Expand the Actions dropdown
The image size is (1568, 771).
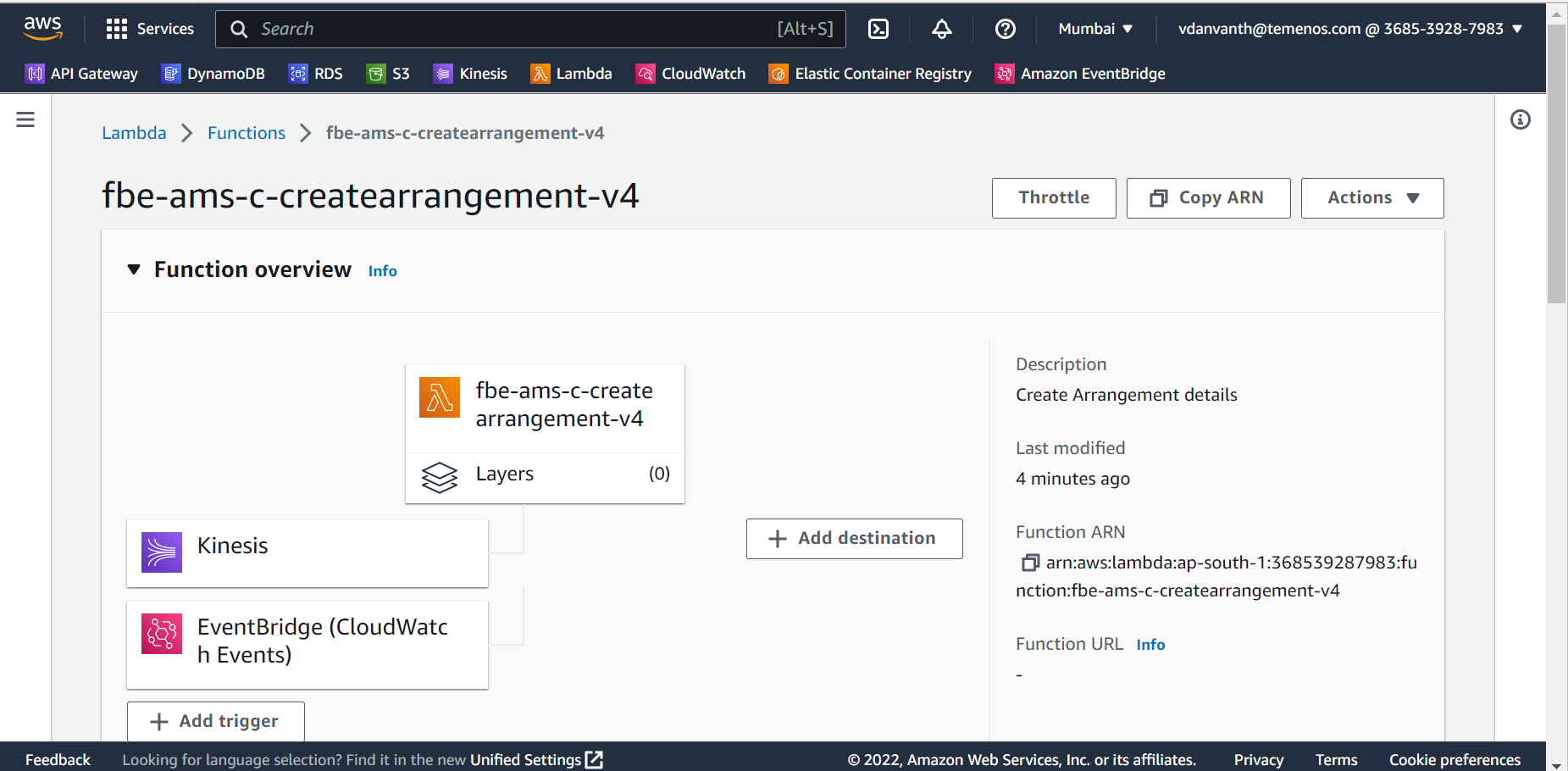(x=1371, y=198)
